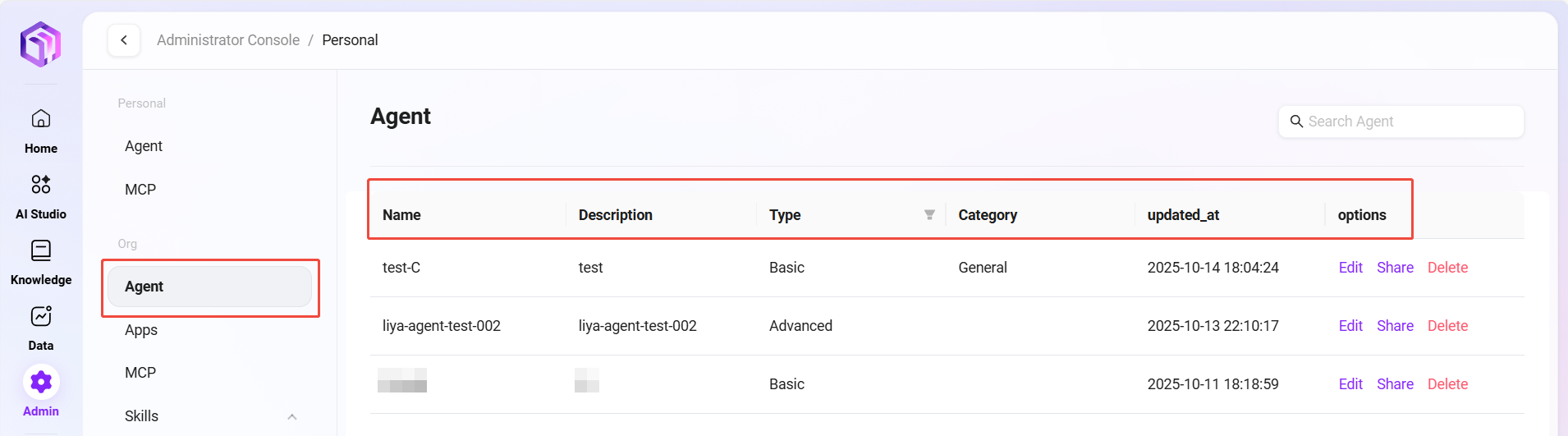Open the Knowledge book icon
This screenshot has height=436, width=1568.
(41, 250)
